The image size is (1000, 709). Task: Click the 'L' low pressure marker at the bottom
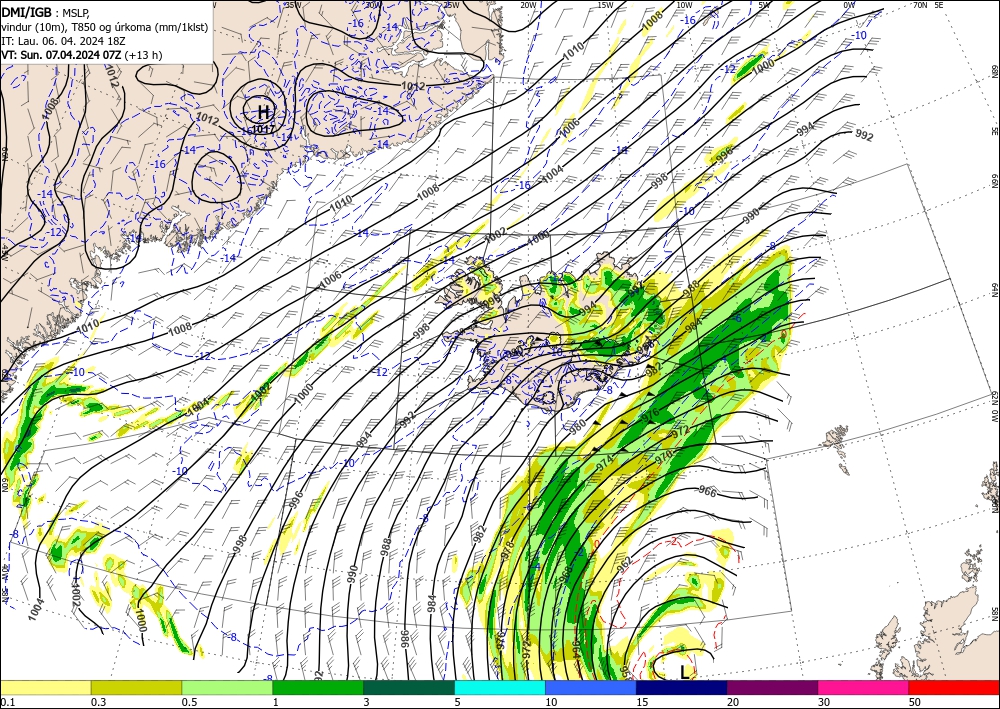click(x=684, y=672)
